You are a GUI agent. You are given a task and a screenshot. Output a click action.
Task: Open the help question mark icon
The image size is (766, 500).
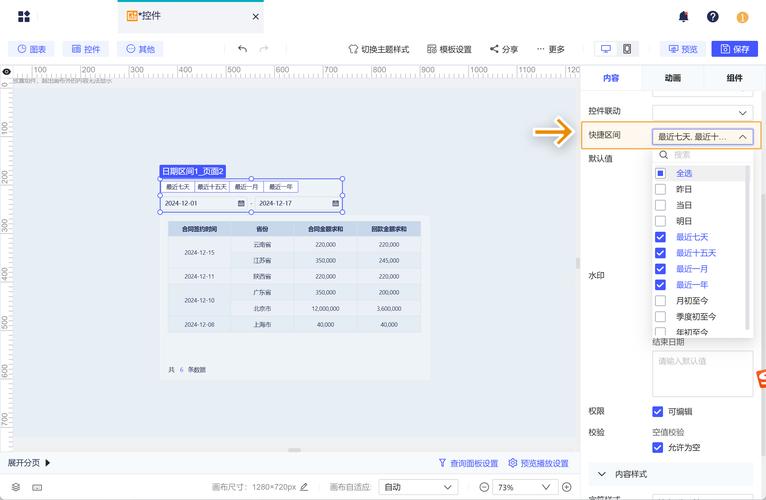713,17
